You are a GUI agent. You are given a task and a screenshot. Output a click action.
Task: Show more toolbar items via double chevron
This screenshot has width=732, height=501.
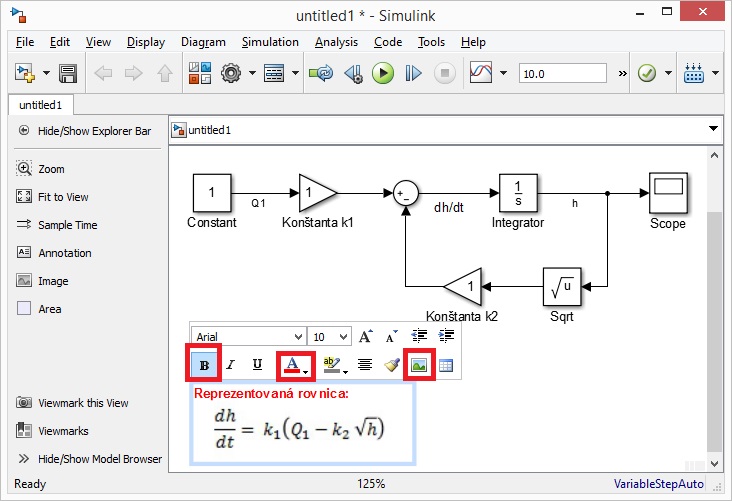(x=622, y=73)
